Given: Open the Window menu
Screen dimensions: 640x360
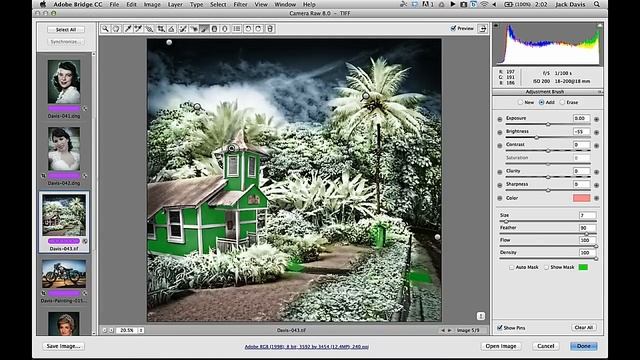Looking at the screenshot, I should 285,4.
